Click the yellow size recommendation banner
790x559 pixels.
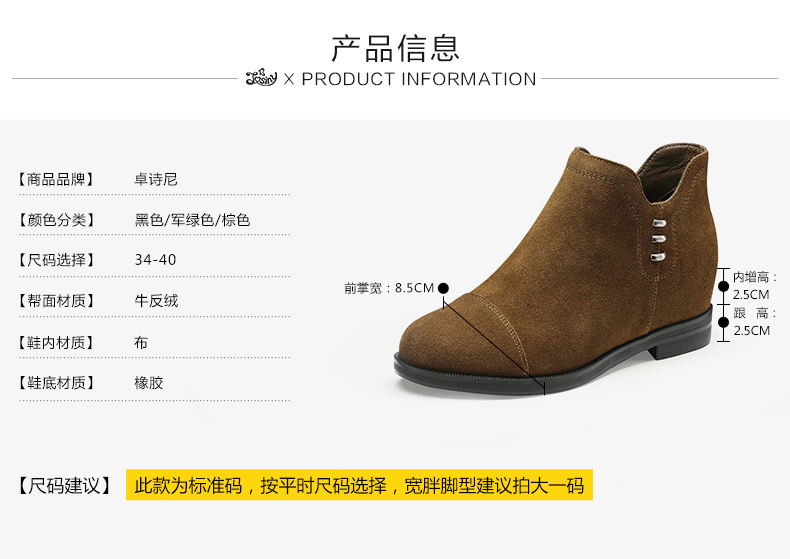(x=359, y=485)
